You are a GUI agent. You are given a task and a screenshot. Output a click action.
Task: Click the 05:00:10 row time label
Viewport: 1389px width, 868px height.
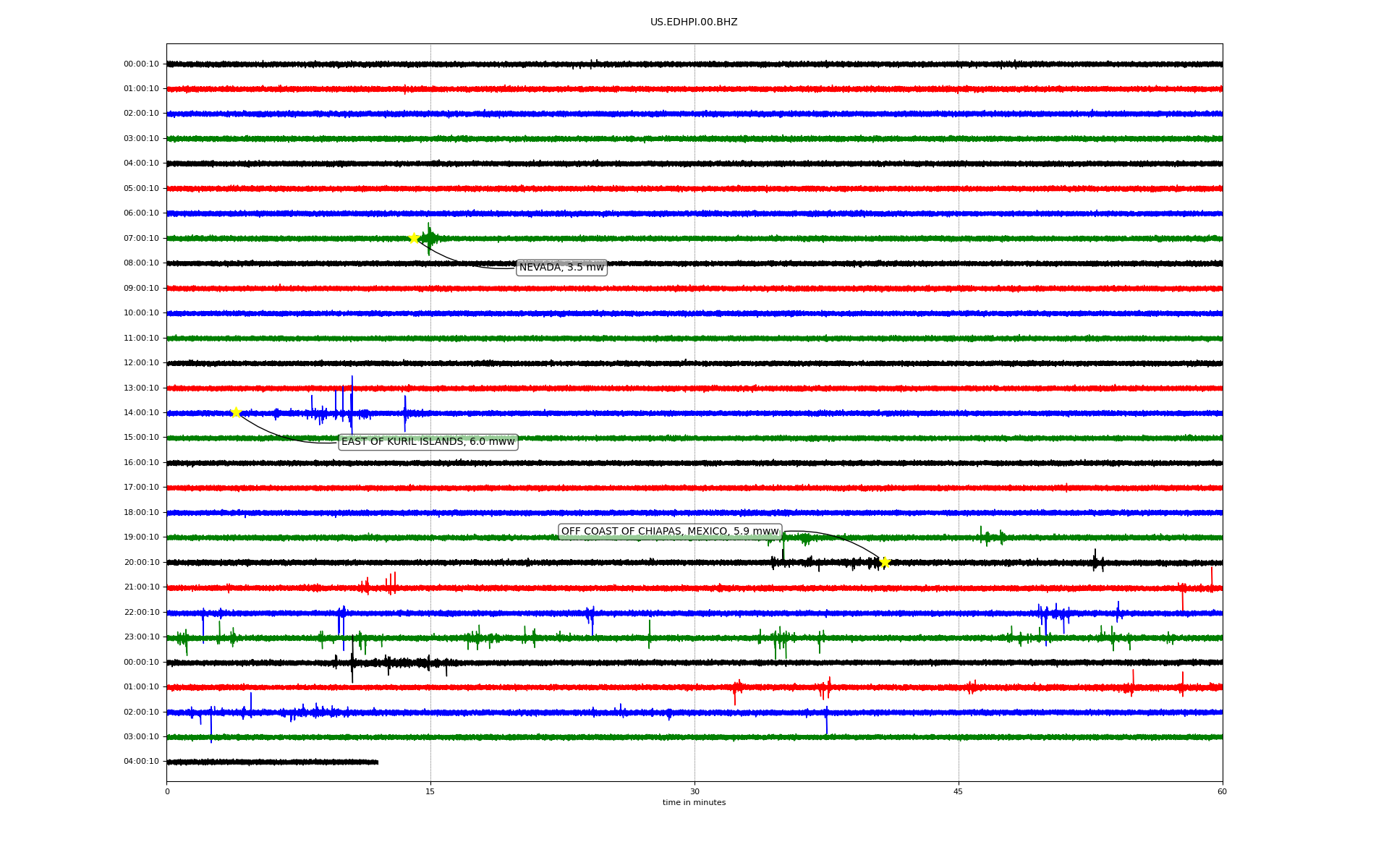pyautogui.click(x=141, y=189)
